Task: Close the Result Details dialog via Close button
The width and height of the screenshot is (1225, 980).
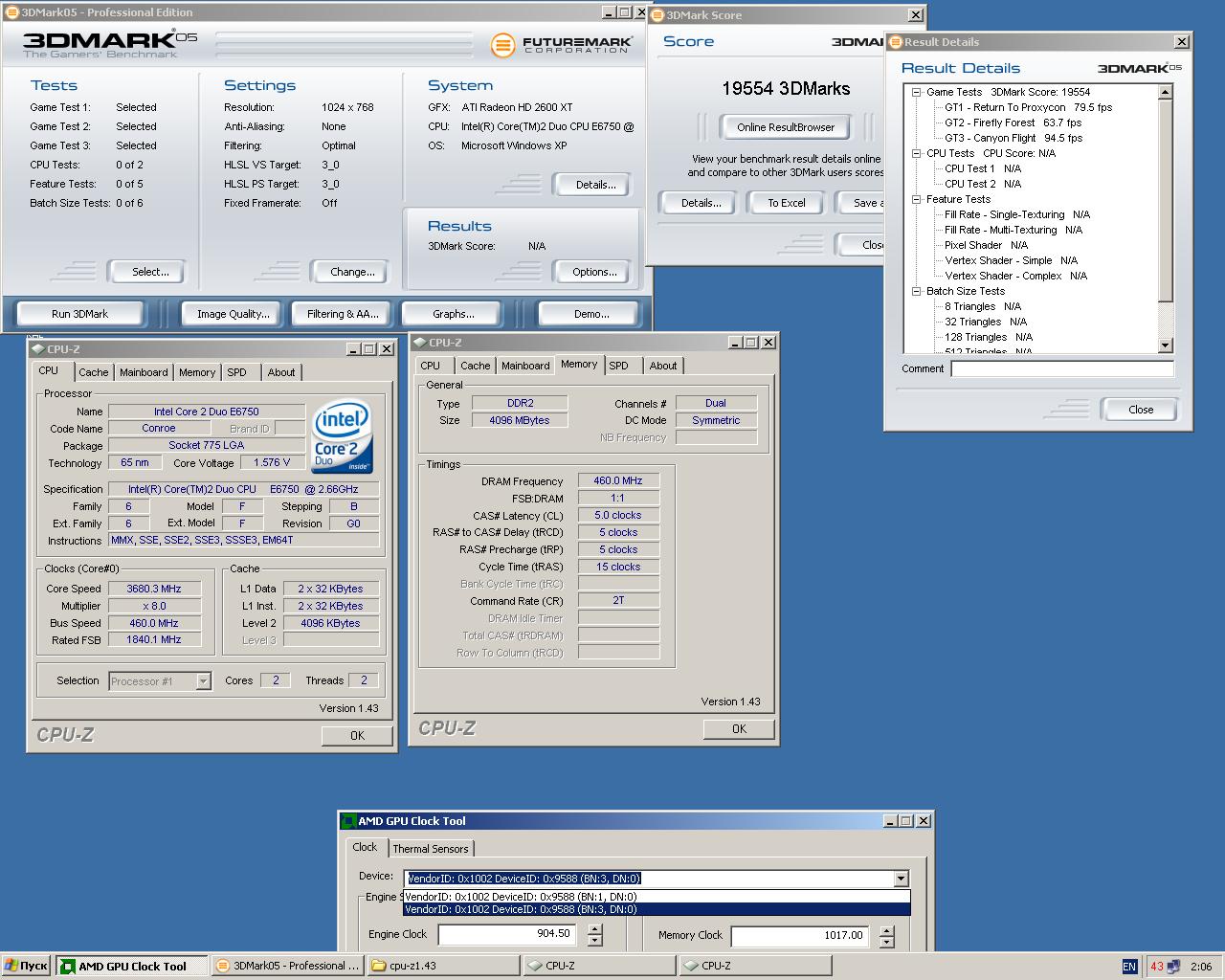Action: [1141, 410]
